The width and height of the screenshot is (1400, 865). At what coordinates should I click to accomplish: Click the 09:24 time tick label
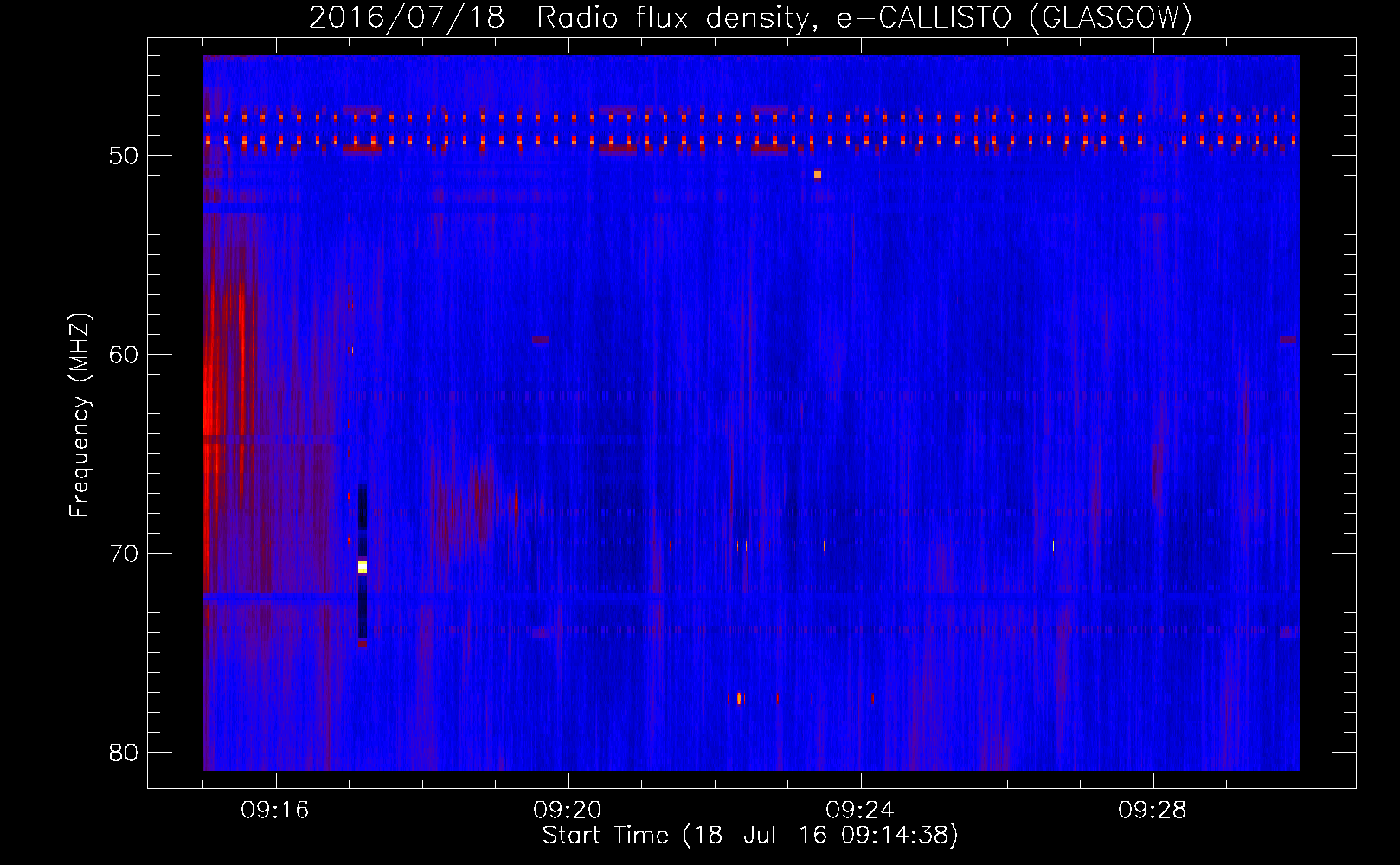pos(860,811)
